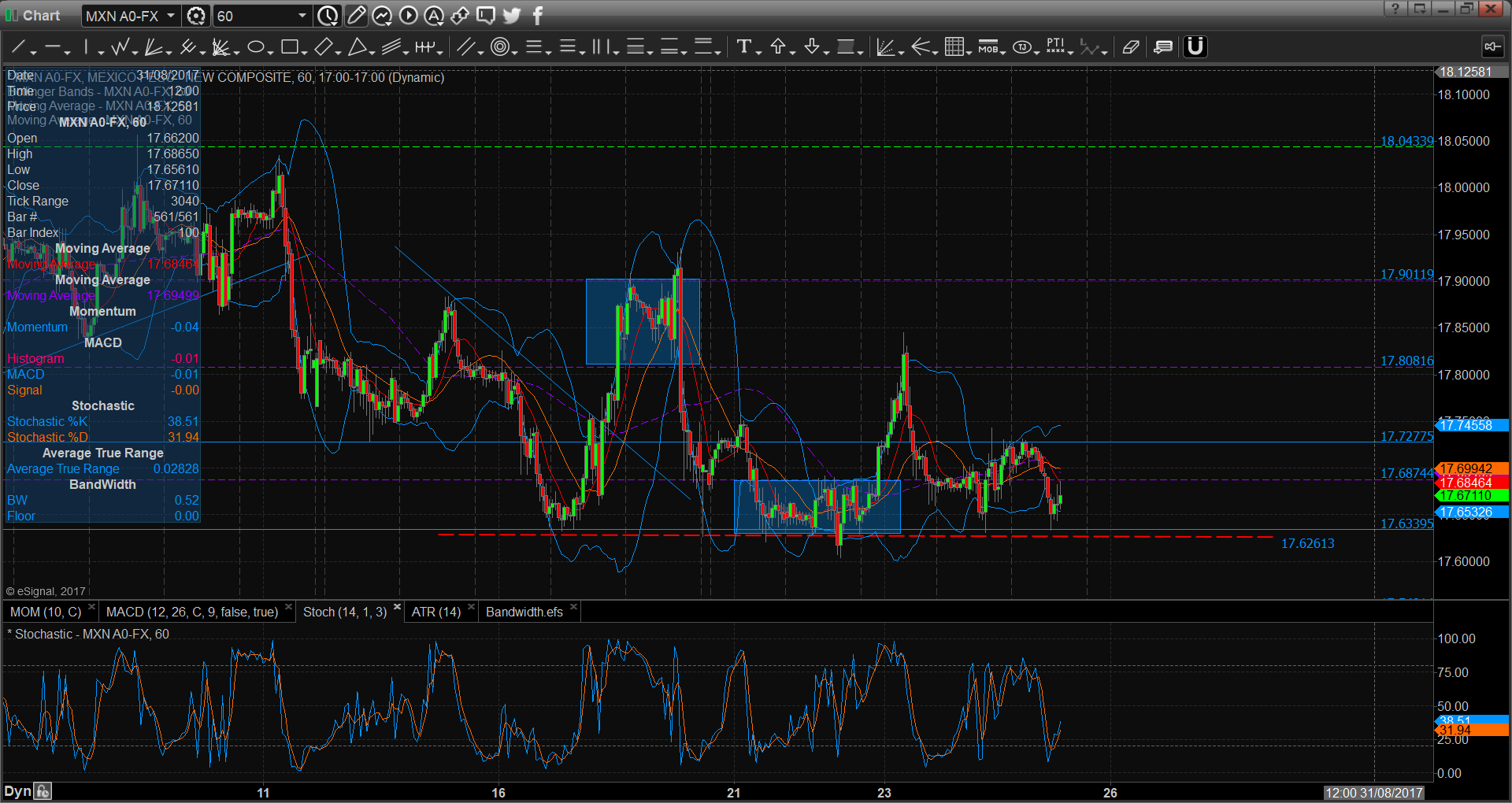Select the PTI tool
The width and height of the screenshot is (1512, 803).
pyautogui.click(x=1055, y=47)
